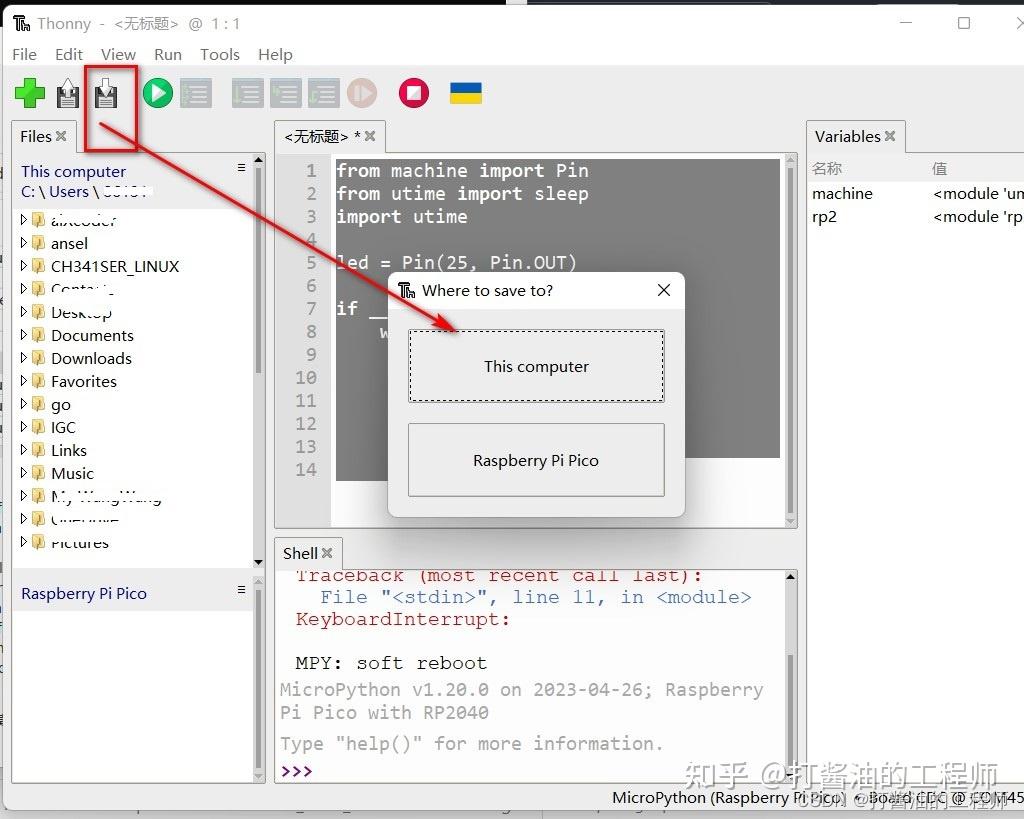The height and width of the screenshot is (819, 1024).
Task: Expand the CH341SER_LINUX folder
Action: tap(24, 265)
